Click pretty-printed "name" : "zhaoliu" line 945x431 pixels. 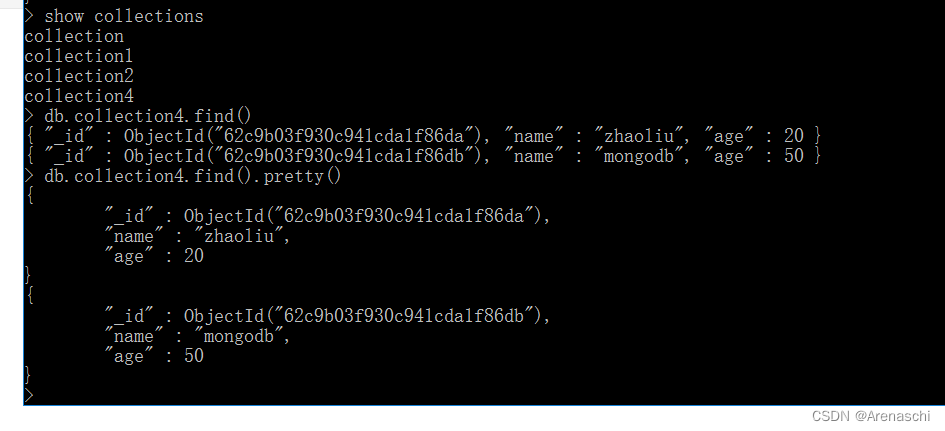point(198,236)
